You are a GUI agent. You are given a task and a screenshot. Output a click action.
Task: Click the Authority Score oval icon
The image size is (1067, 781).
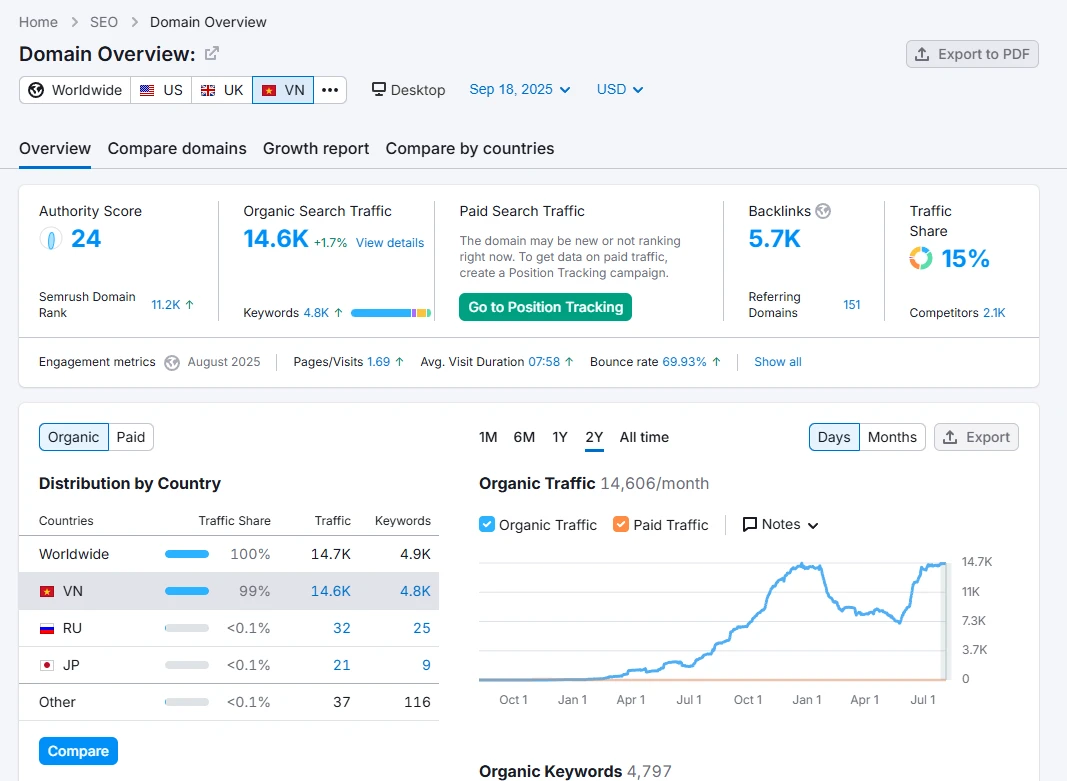51,239
